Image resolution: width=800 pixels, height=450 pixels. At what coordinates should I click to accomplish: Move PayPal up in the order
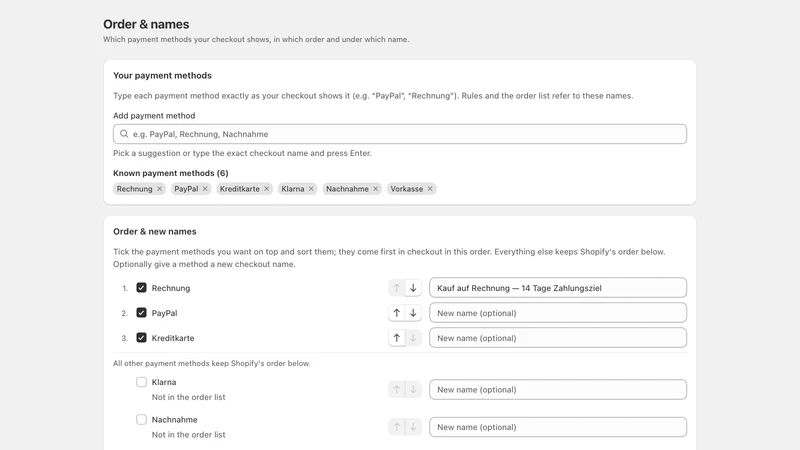click(x=396, y=313)
